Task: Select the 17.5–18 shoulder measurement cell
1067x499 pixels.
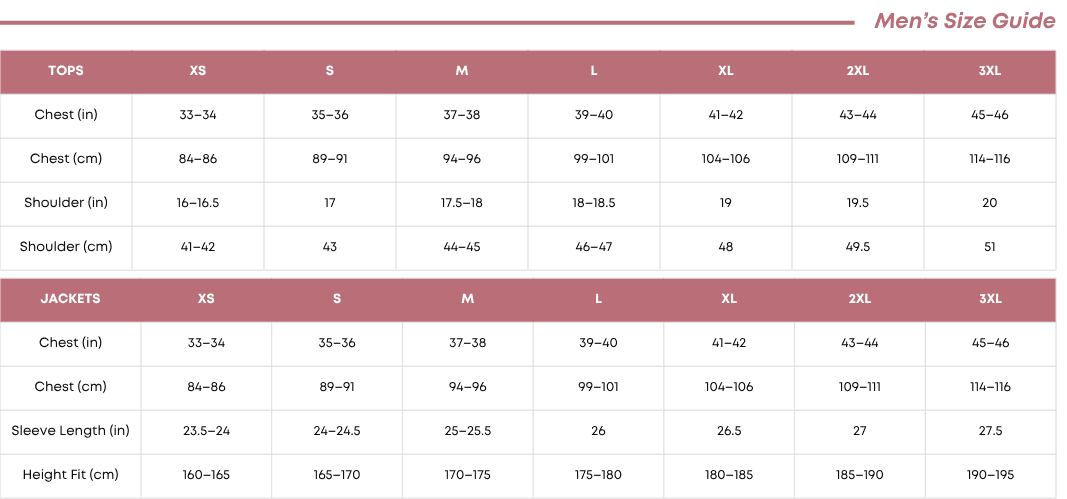Action: pyautogui.click(x=462, y=203)
